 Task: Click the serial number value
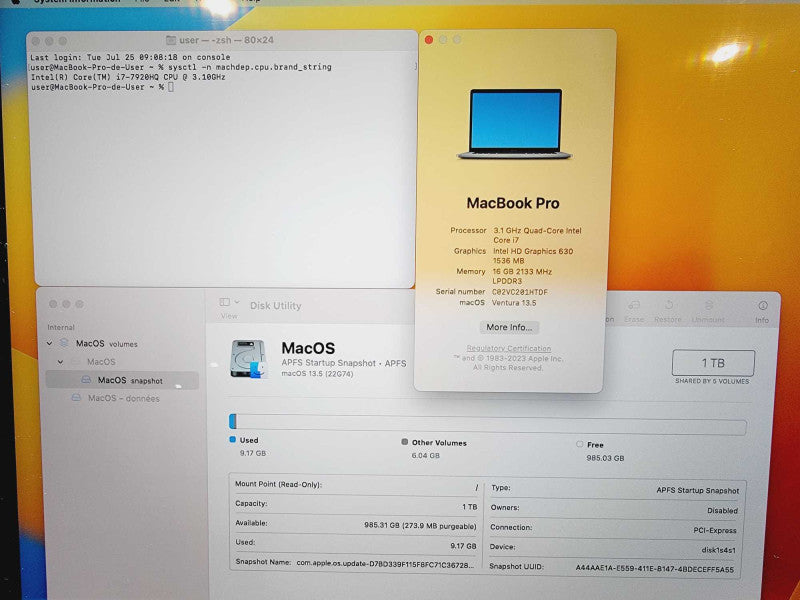click(519, 292)
